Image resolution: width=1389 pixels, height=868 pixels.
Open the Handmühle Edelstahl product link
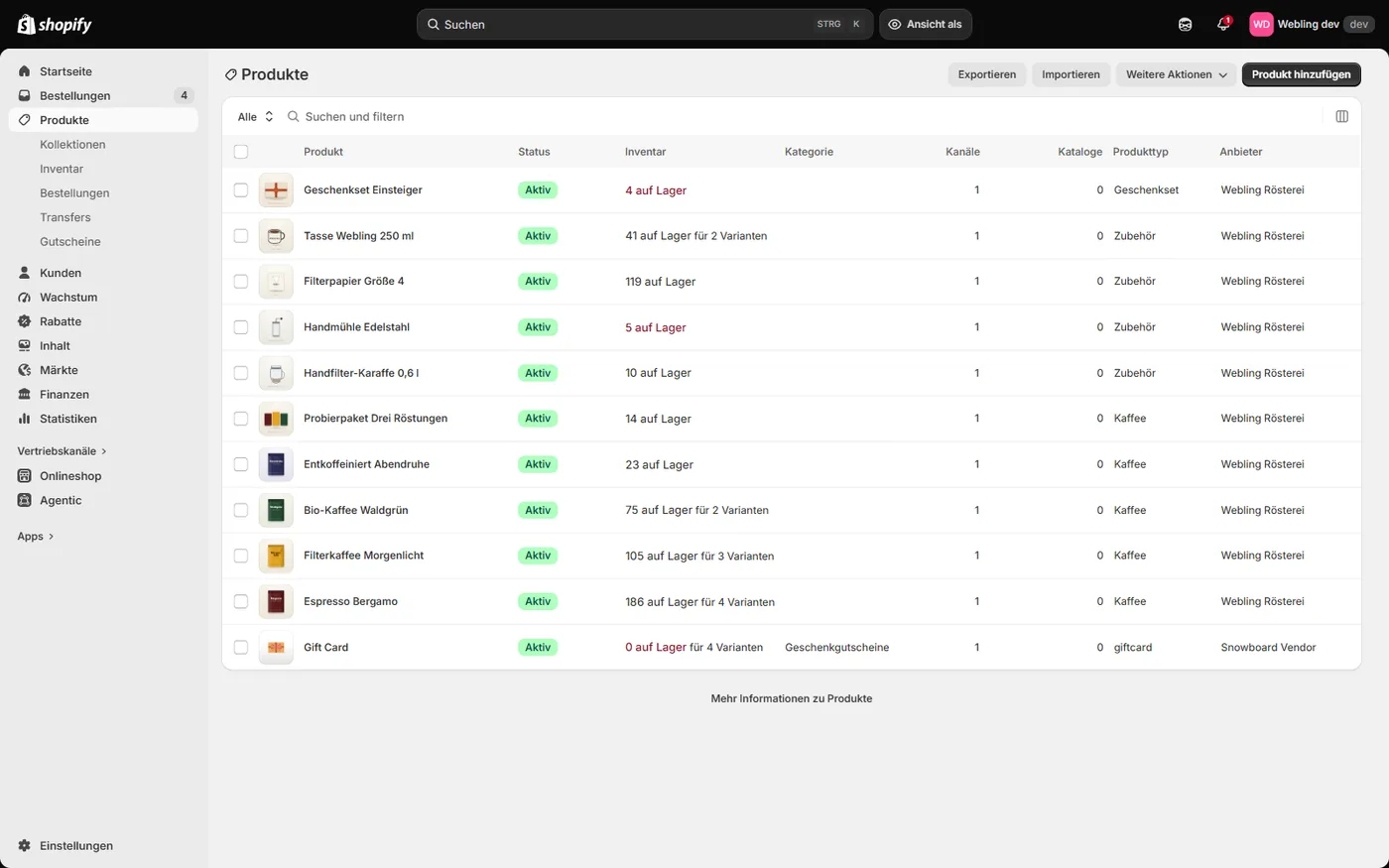(x=356, y=326)
